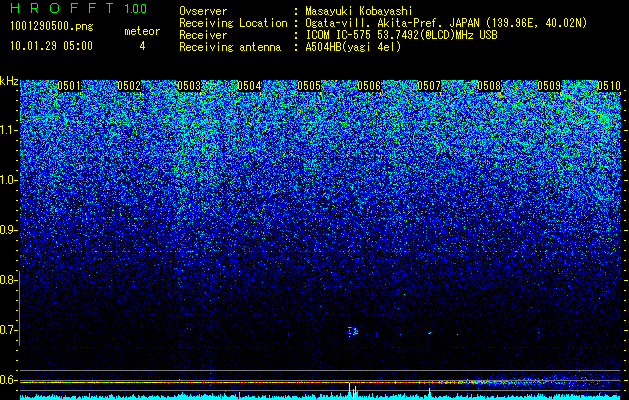Click the 0.9 kHz axis label
This screenshot has height=400, width=629.
click(x=8, y=230)
